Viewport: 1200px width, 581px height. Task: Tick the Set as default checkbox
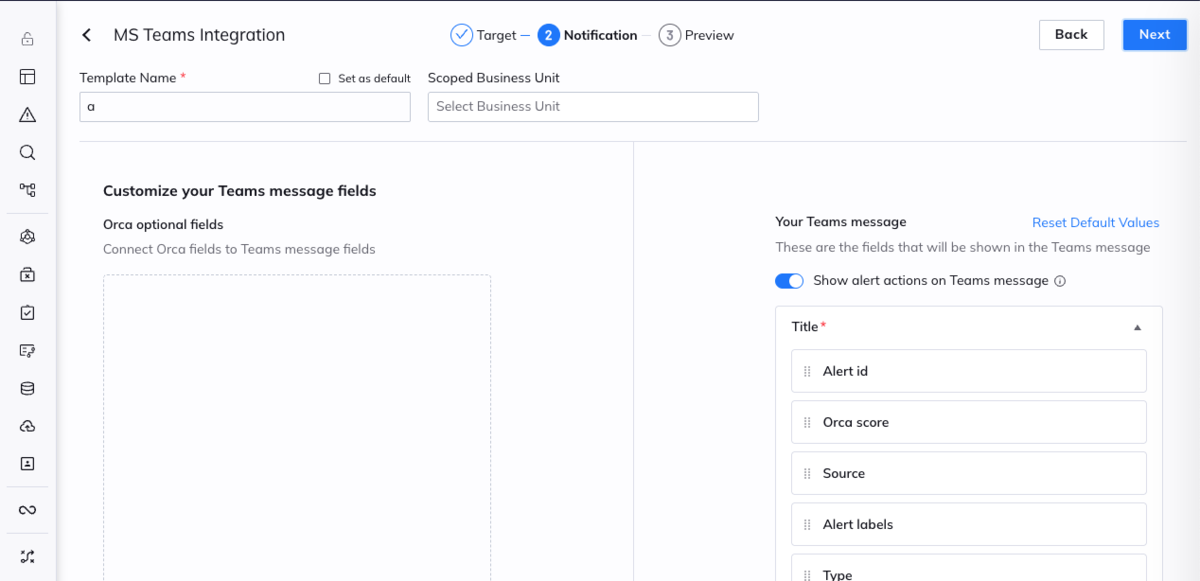[324, 79]
